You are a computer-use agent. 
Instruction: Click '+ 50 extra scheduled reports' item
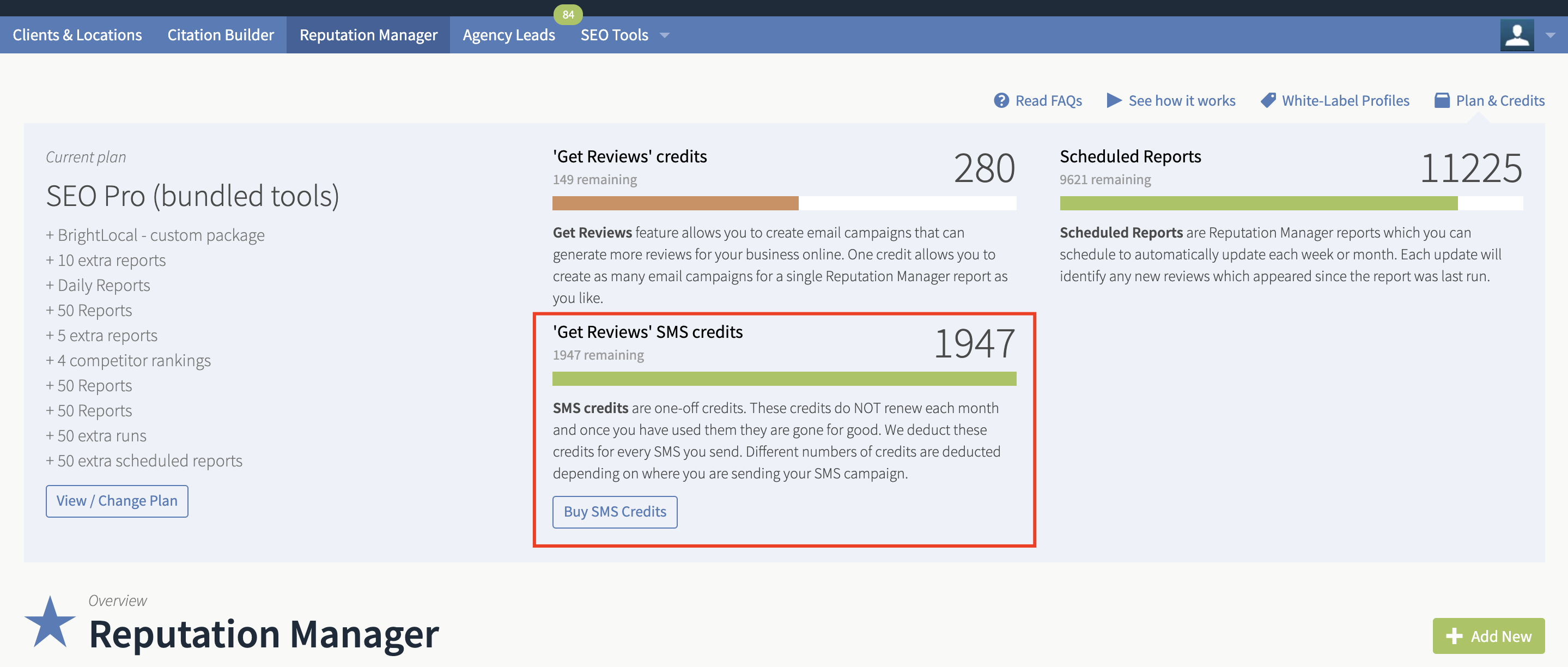(x=144, y=460)
